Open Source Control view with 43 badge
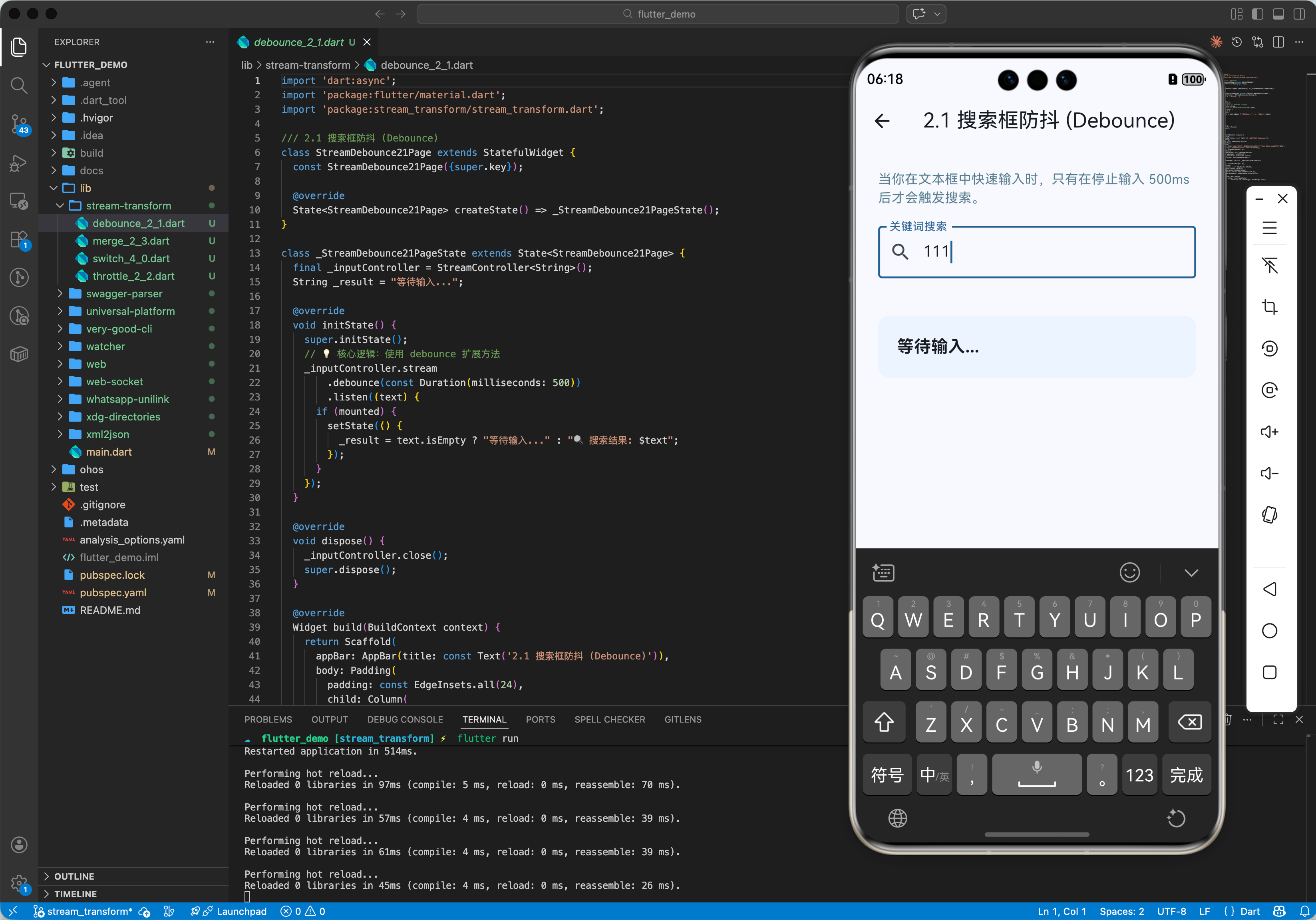This screenshot has width=1316, height=920. [19, 123]
